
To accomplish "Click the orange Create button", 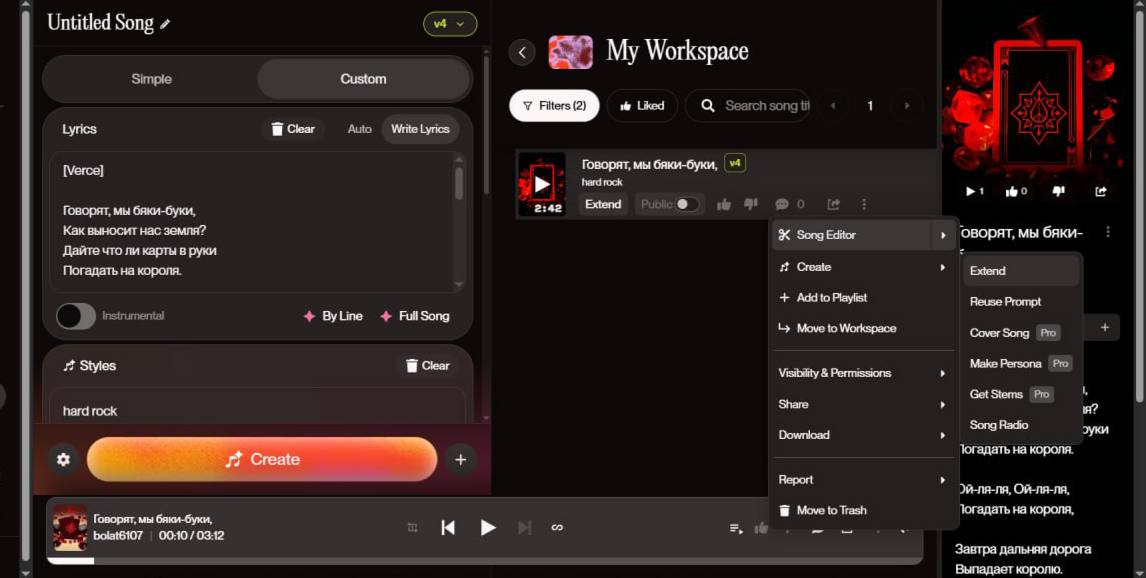I will (x=262, y=460).
